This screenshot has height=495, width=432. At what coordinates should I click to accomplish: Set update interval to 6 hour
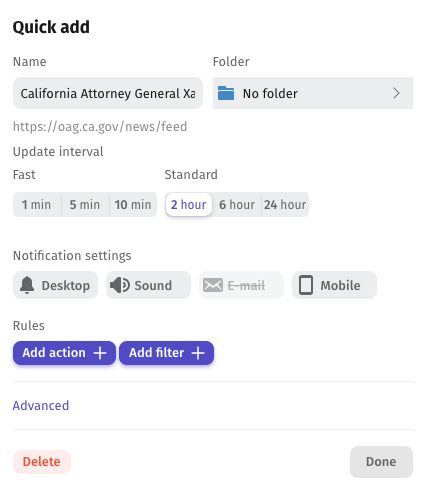(x=237, y=204)
